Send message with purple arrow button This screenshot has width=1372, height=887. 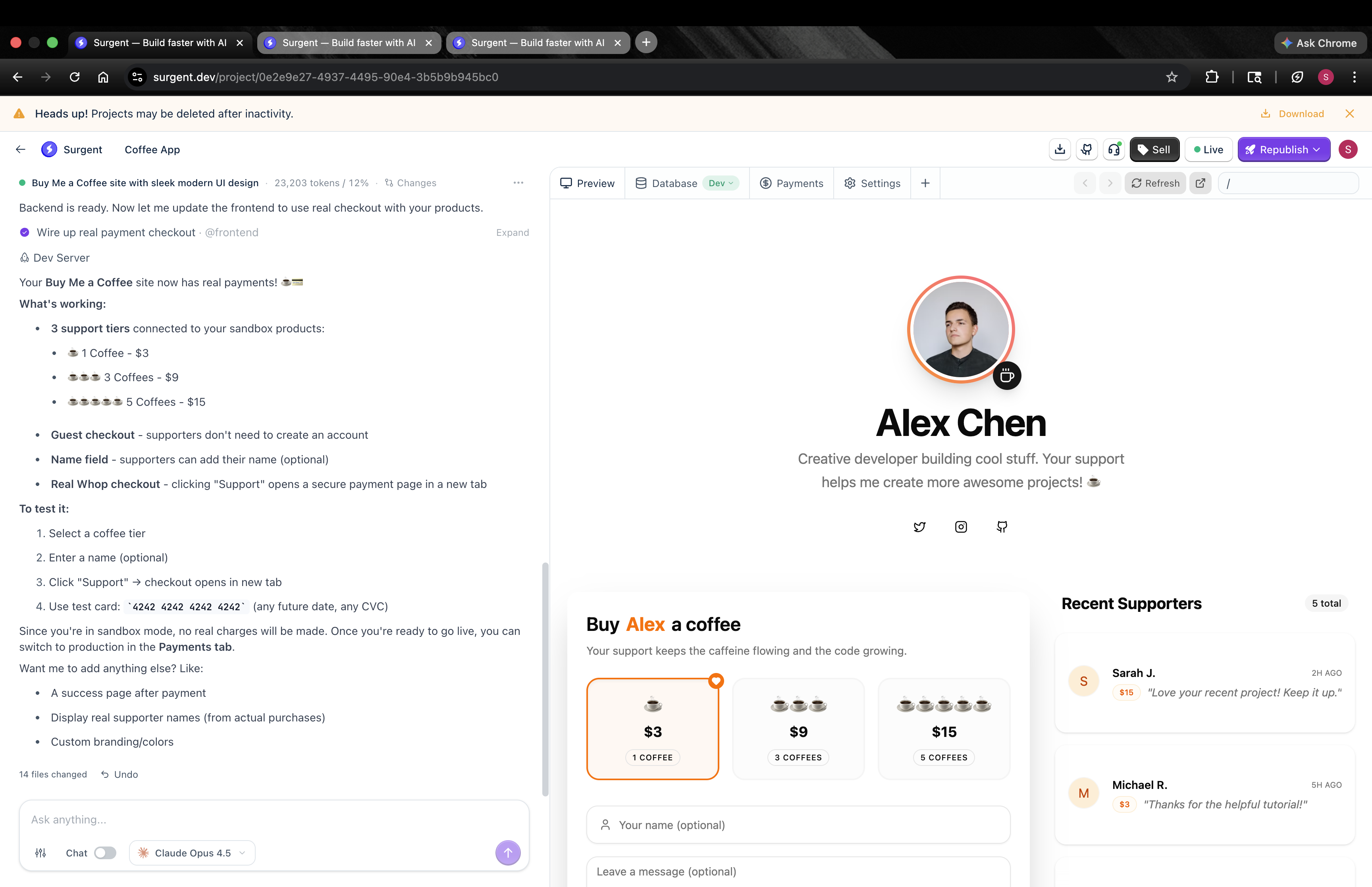point(508,853)
